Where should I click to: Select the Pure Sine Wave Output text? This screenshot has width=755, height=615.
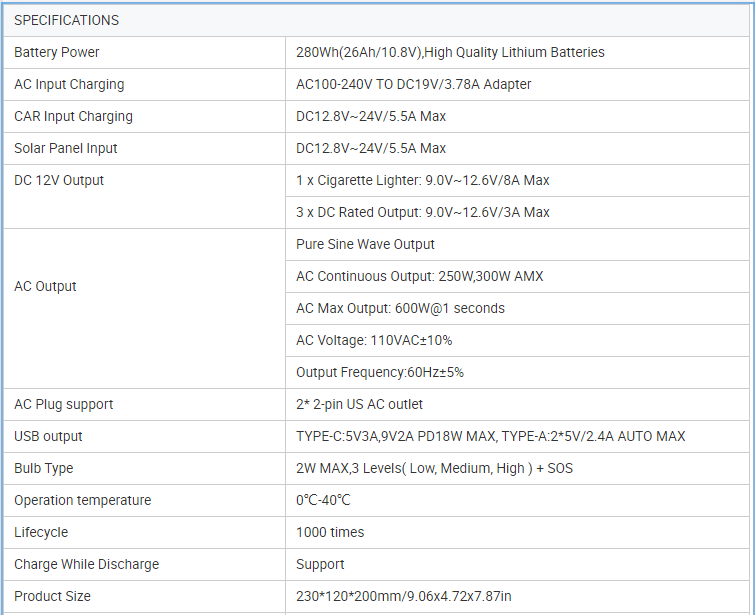tap(365, 244)
